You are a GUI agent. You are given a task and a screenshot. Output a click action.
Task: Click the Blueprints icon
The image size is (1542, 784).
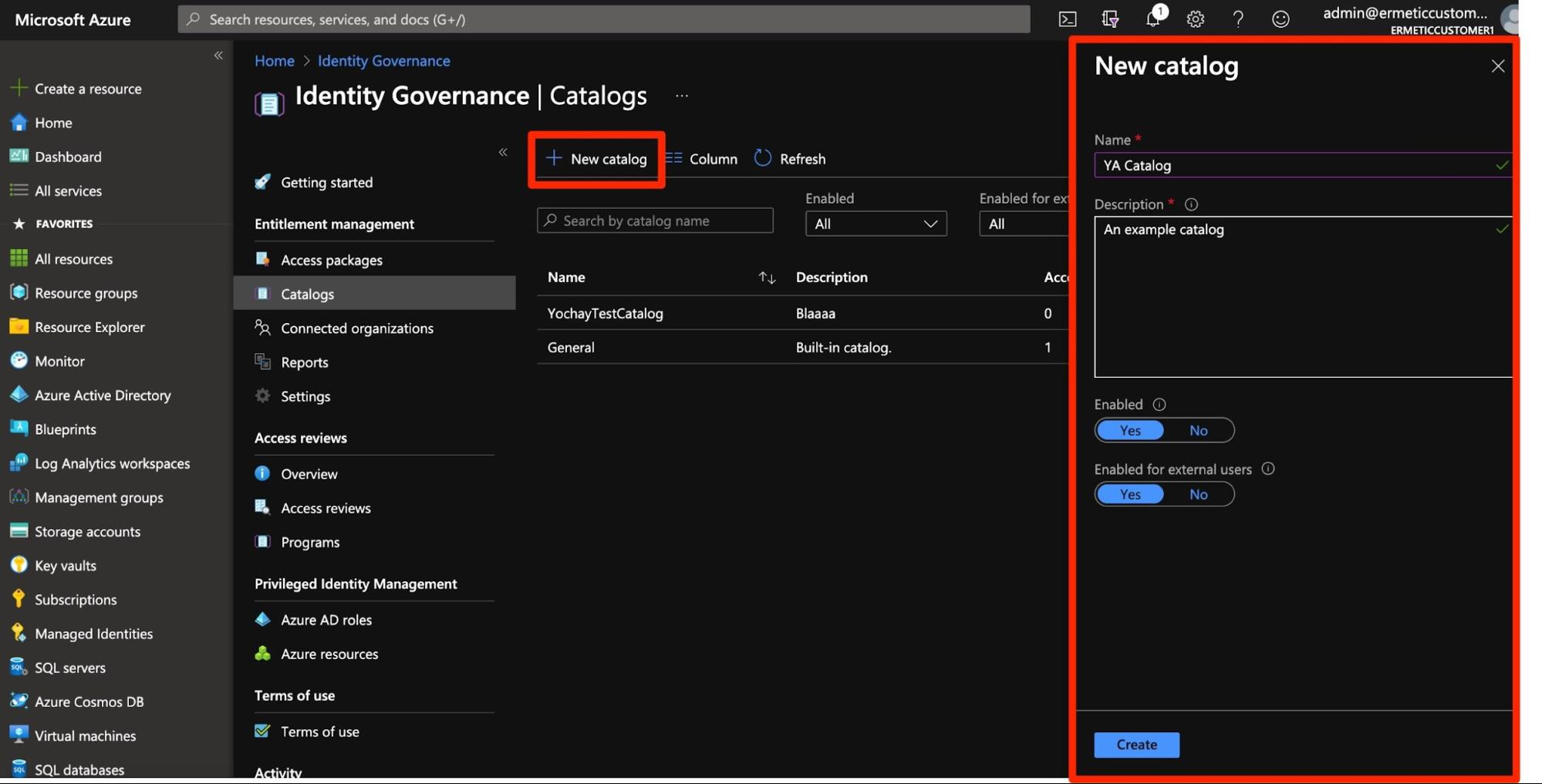point(19,428)
